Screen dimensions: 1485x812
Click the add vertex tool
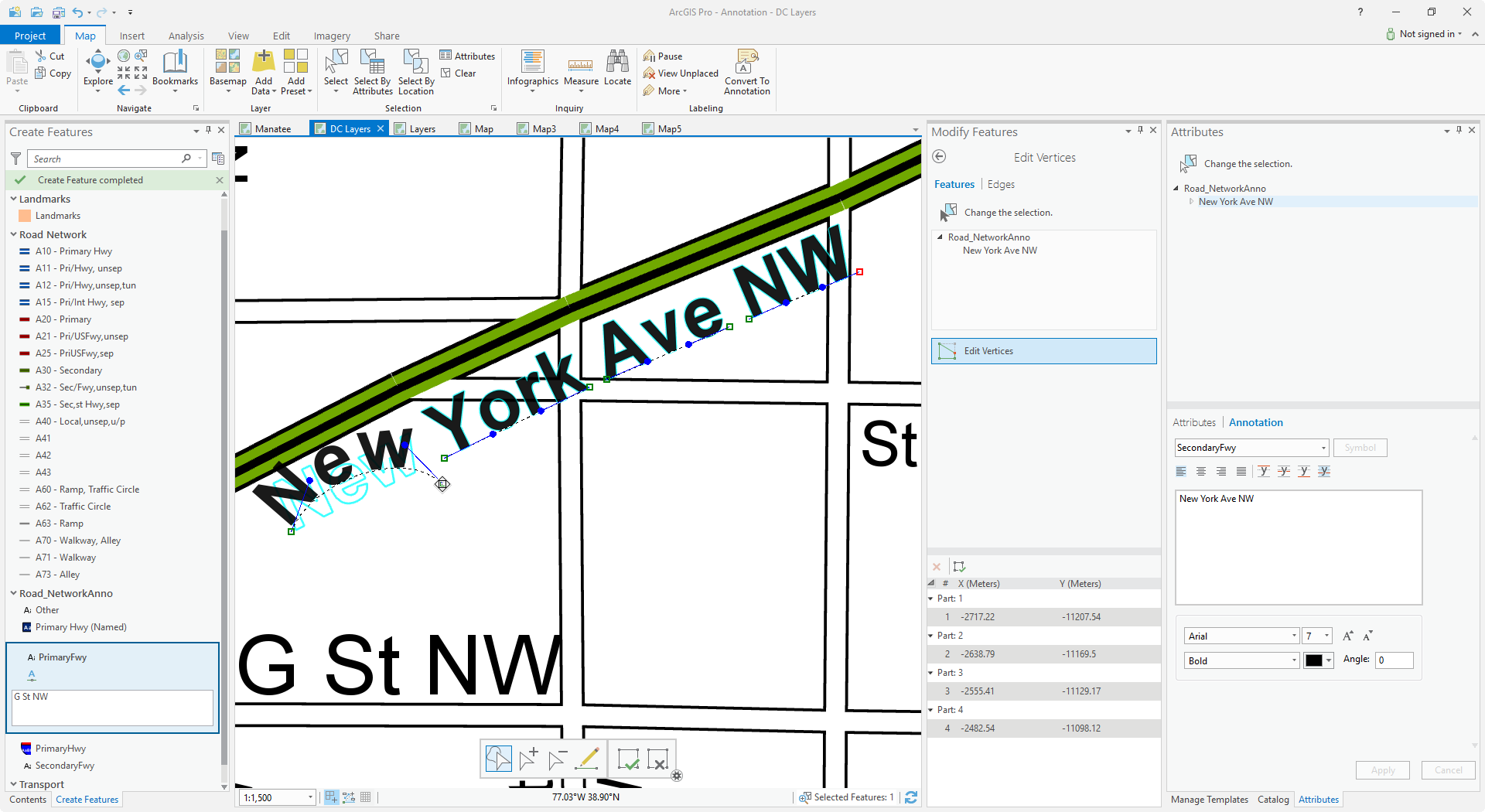529,759
